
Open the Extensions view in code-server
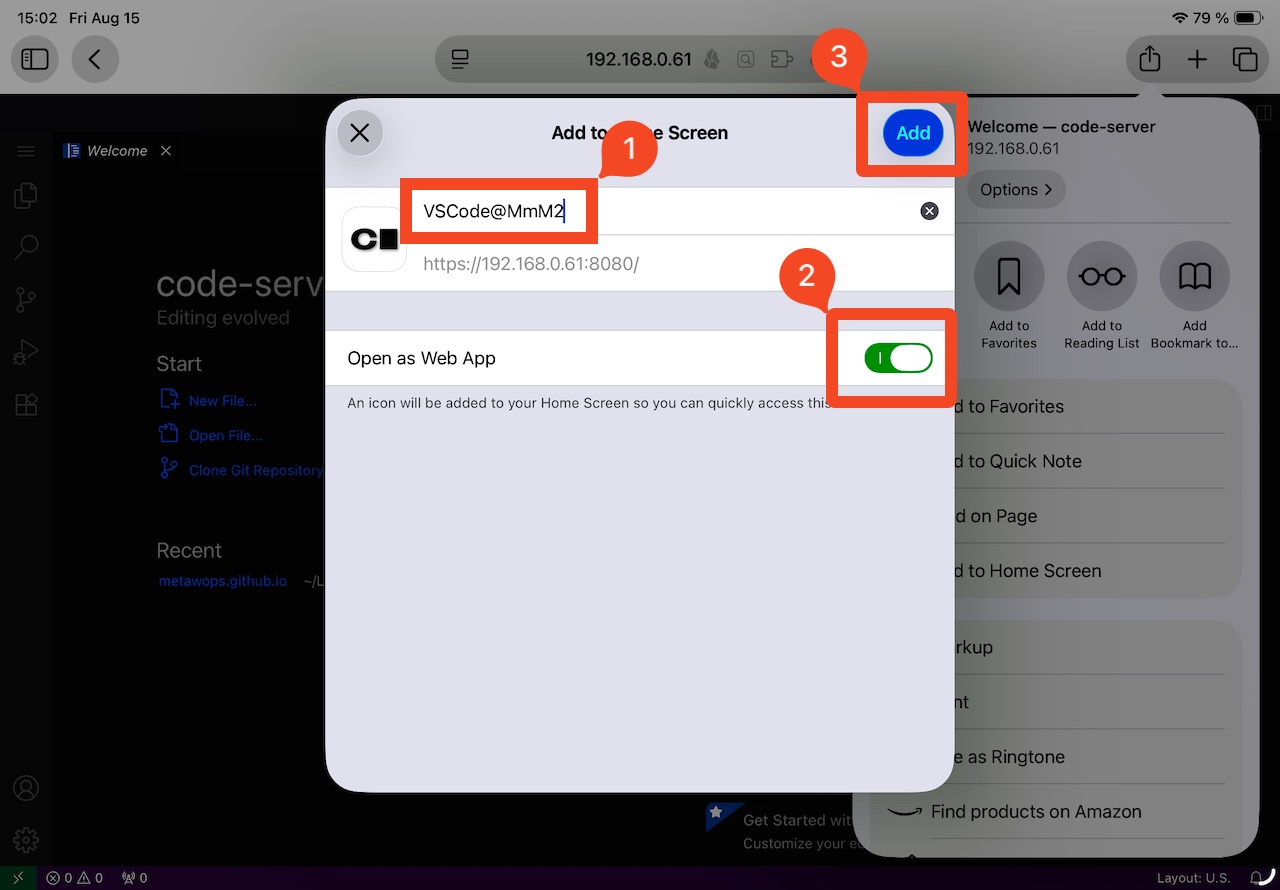[26, 404]
